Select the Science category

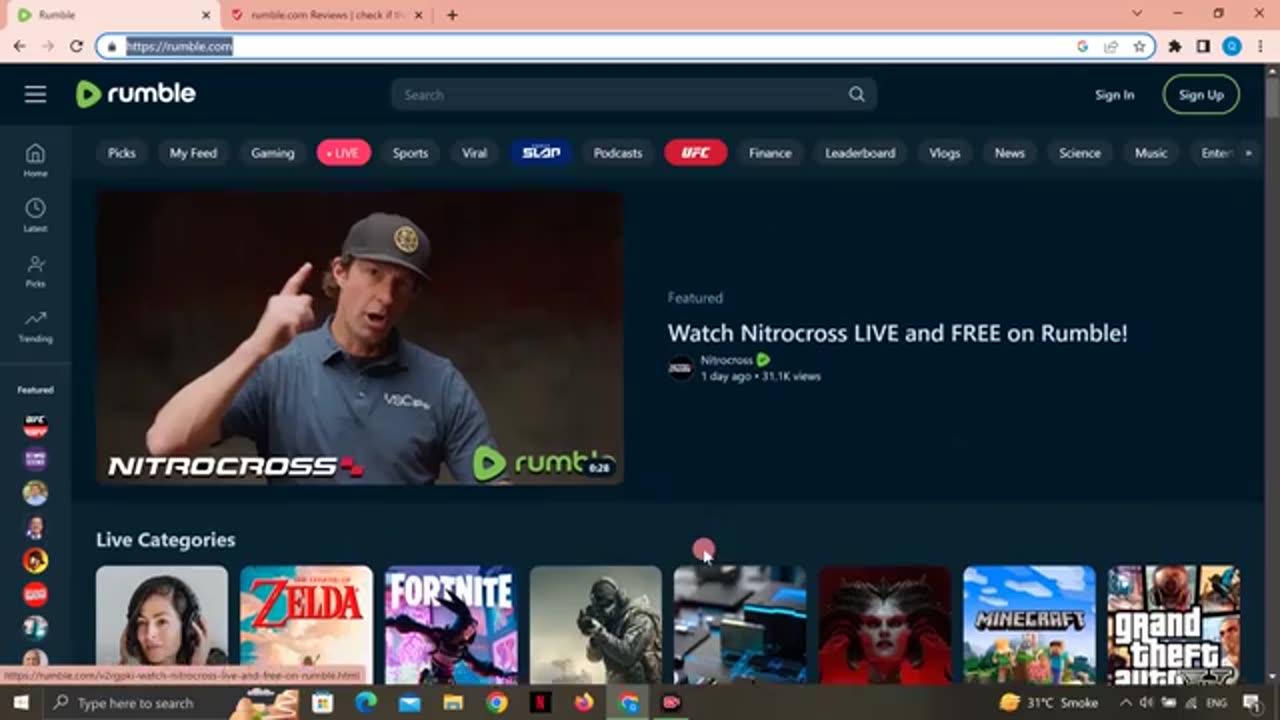[1080, 153]
